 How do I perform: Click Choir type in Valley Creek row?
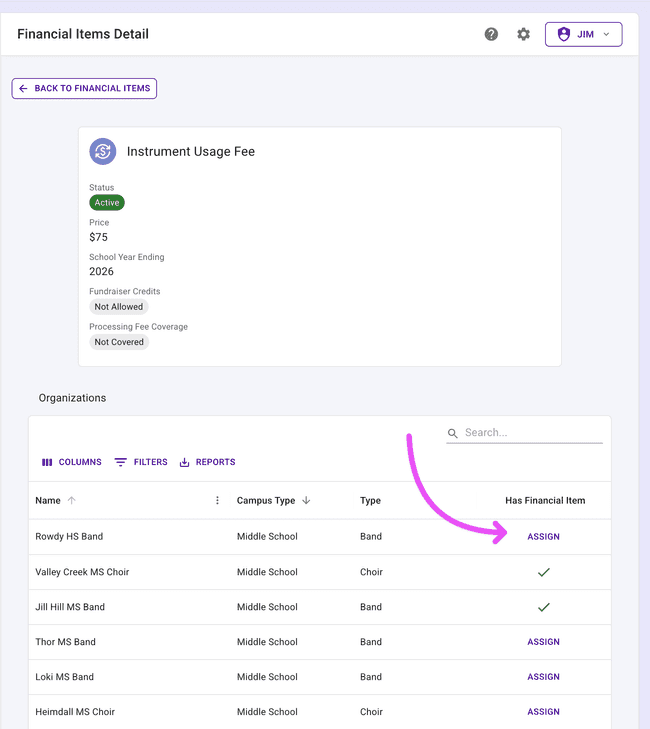[371, 572]
